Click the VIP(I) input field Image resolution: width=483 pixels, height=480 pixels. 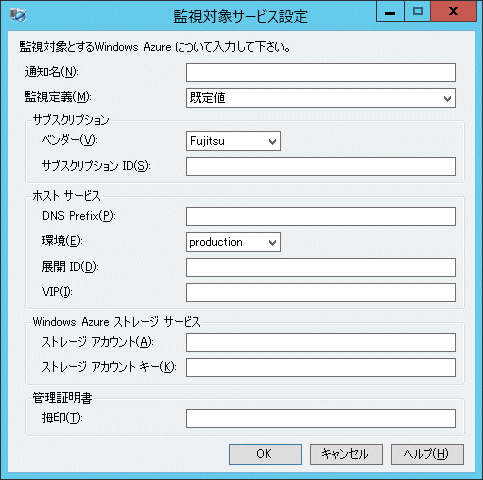[x=321, y=293]
